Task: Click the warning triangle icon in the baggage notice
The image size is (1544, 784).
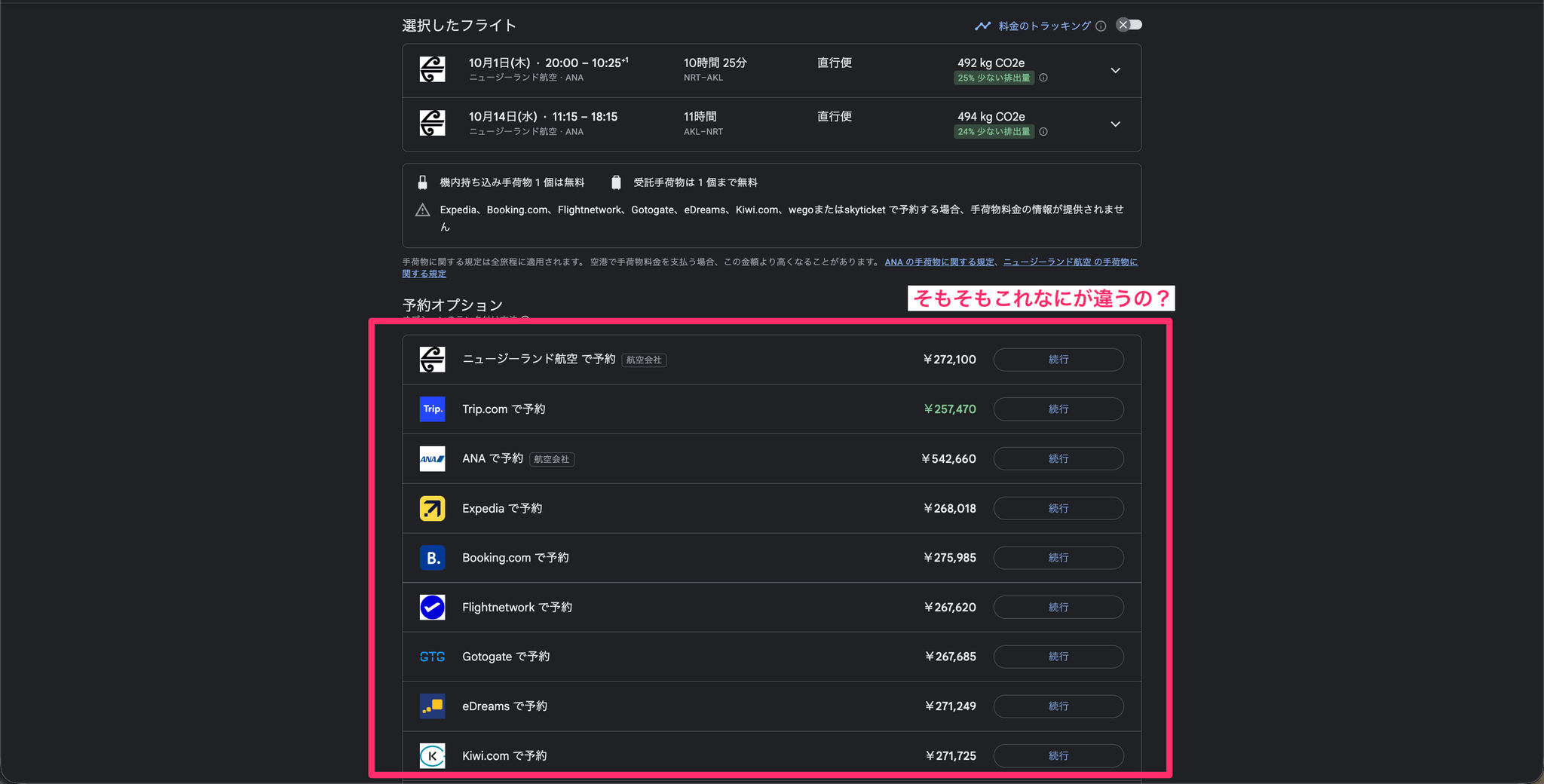Action: point(423,210)
